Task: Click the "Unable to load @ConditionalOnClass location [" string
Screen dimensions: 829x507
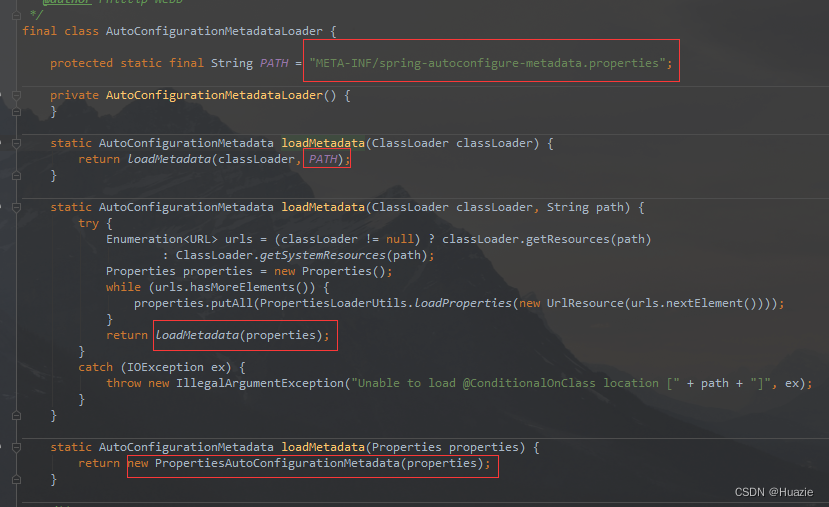Action: pos(515,383)
